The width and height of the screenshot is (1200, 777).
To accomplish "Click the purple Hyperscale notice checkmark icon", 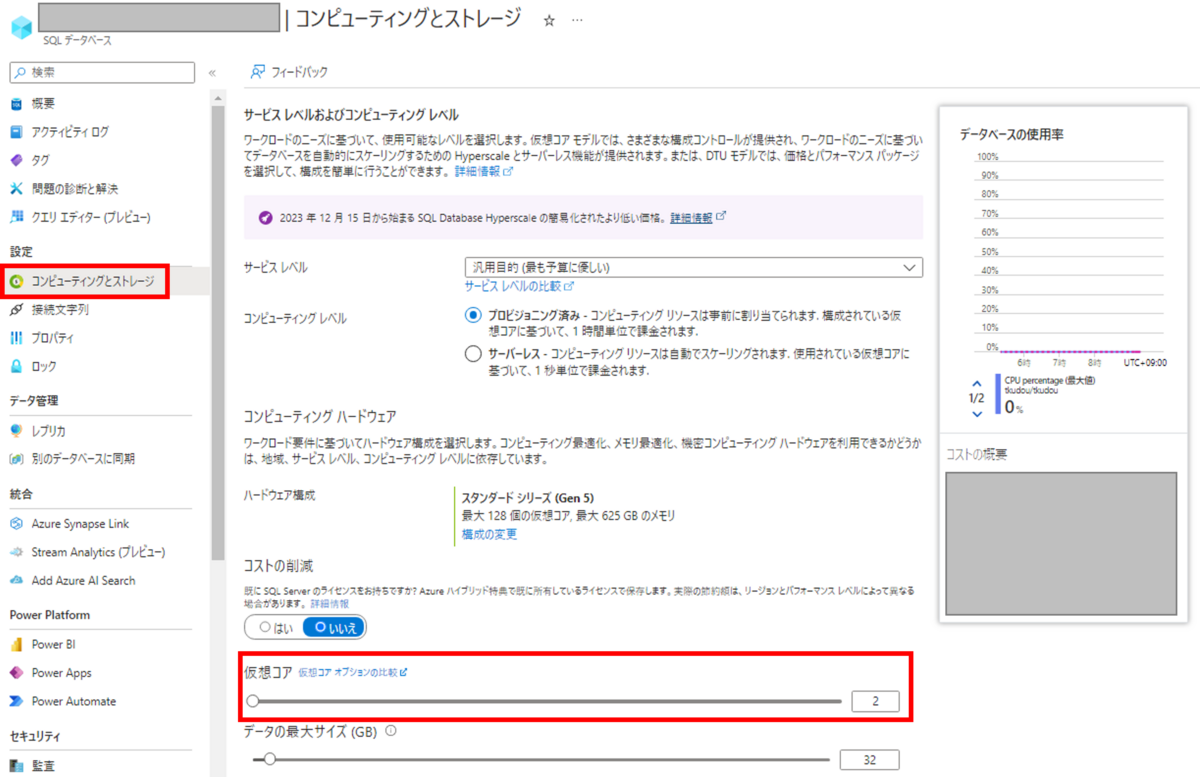I will tap(265, 218).
